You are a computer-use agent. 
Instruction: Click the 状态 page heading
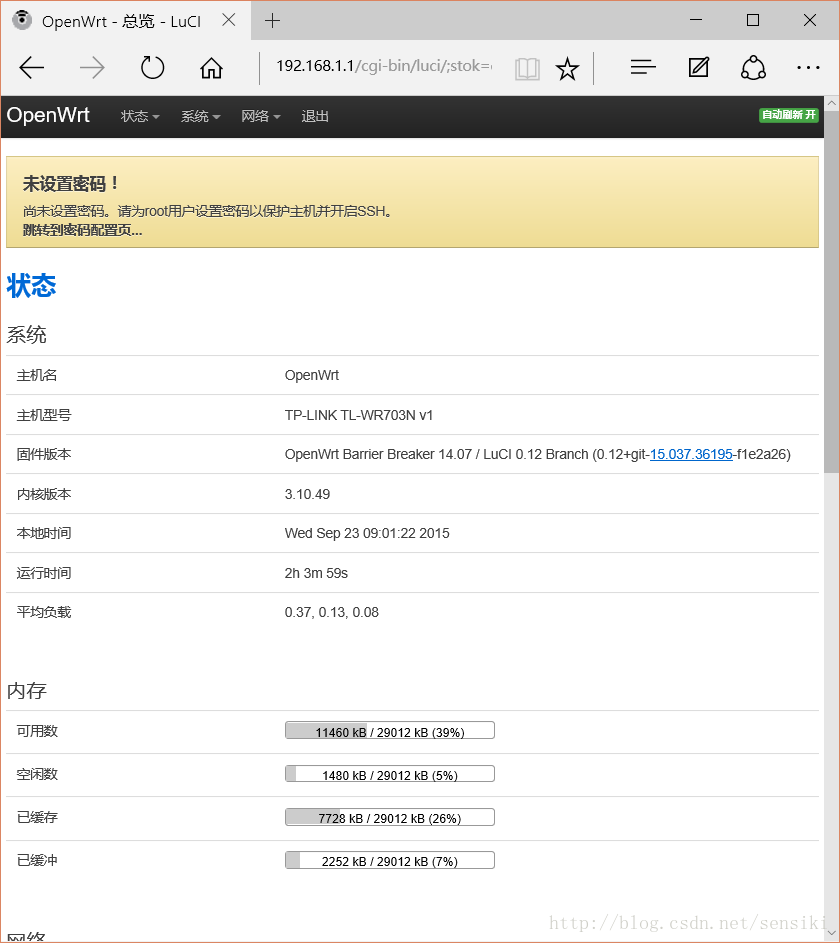[x=31, y=286]
